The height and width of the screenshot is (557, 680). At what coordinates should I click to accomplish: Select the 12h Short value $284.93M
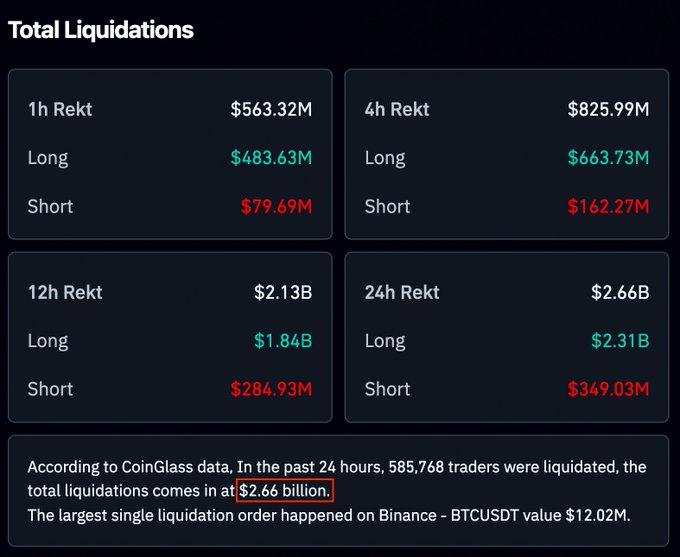coord(271,389)
